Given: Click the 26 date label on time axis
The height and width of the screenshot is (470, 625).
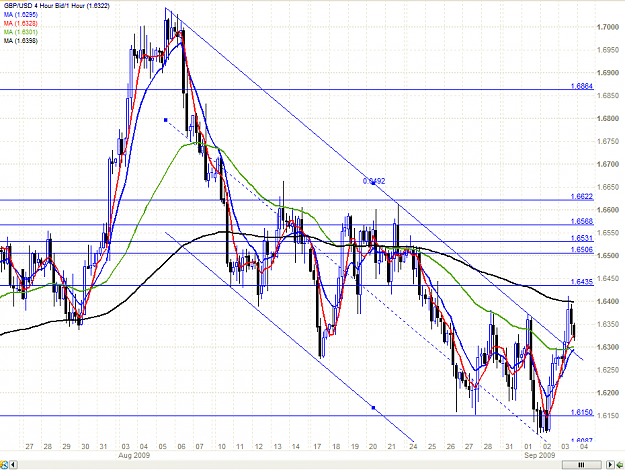Looking at the screenshot, I should (x=450, y=446).
